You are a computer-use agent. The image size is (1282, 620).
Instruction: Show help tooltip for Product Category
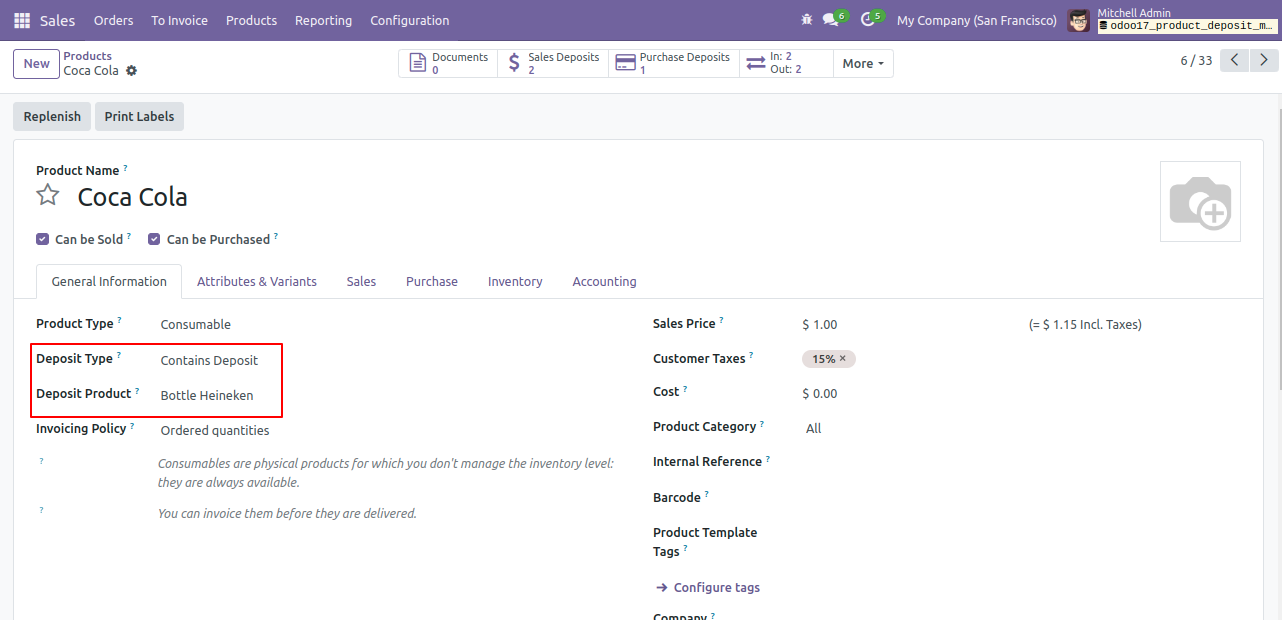pos(761,424)
